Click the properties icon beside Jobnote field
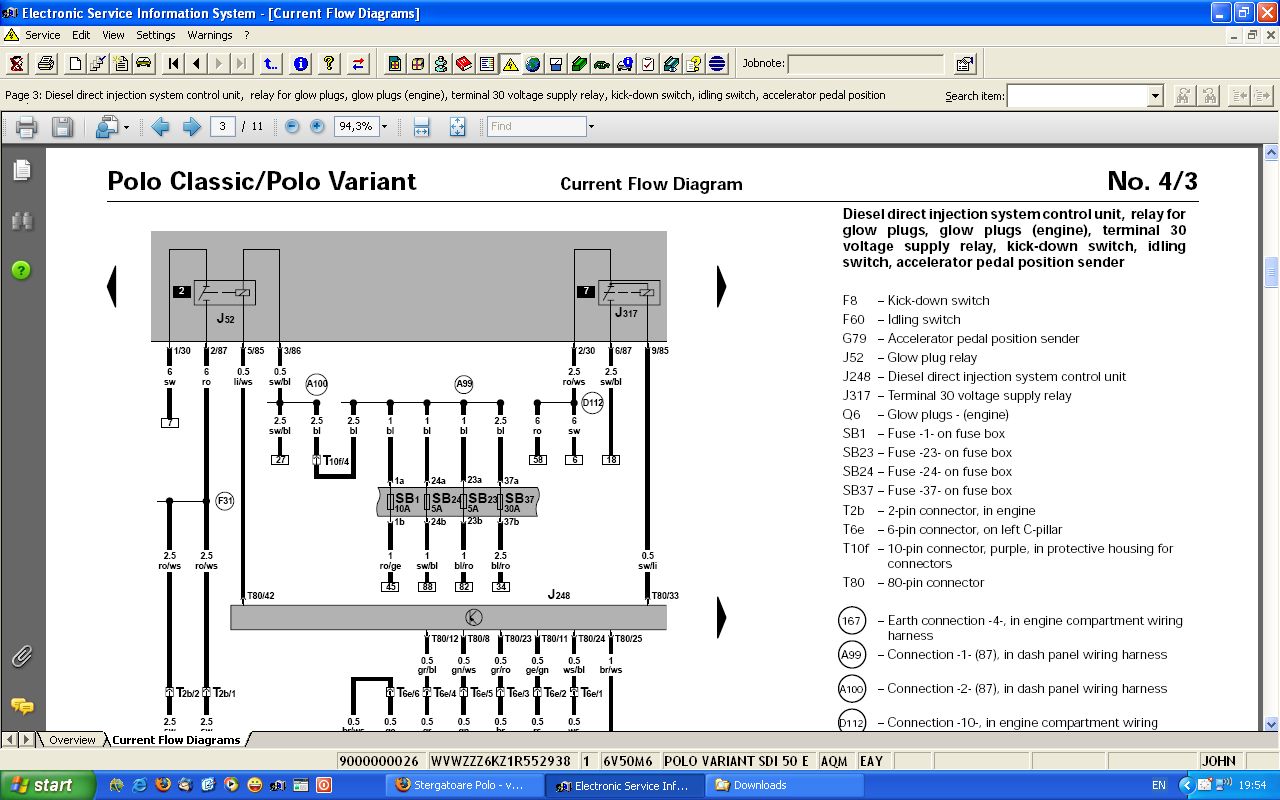This screenshot has width=1280, height=800. click(964, 64)
